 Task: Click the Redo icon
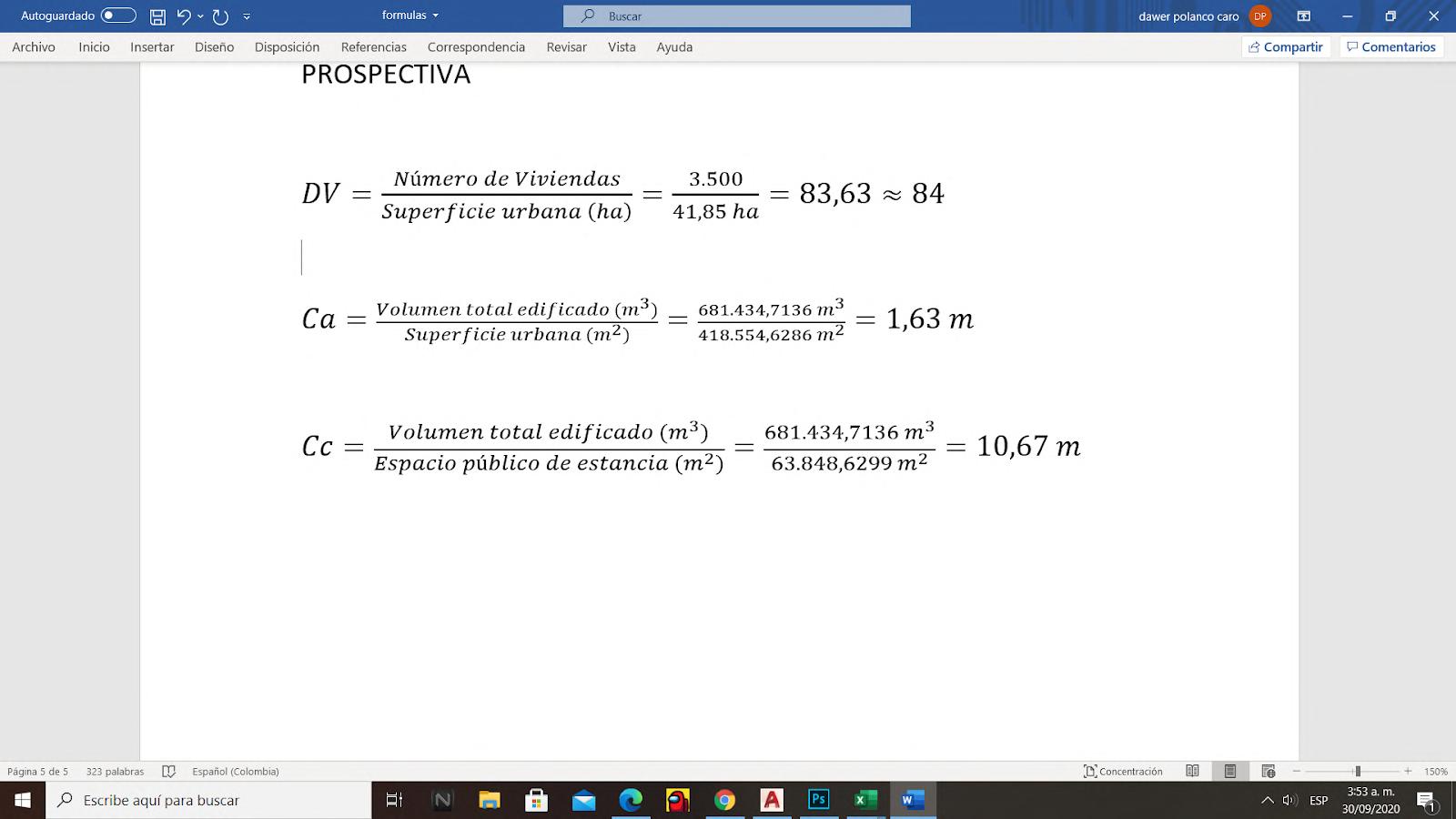pos(220,16)
